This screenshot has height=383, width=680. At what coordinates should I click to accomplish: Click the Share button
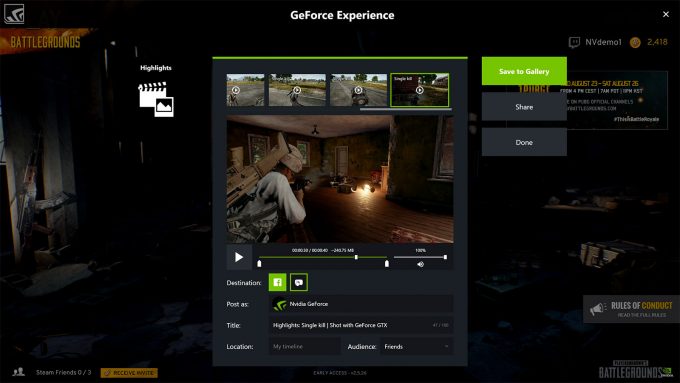click(x=524, y=107)
